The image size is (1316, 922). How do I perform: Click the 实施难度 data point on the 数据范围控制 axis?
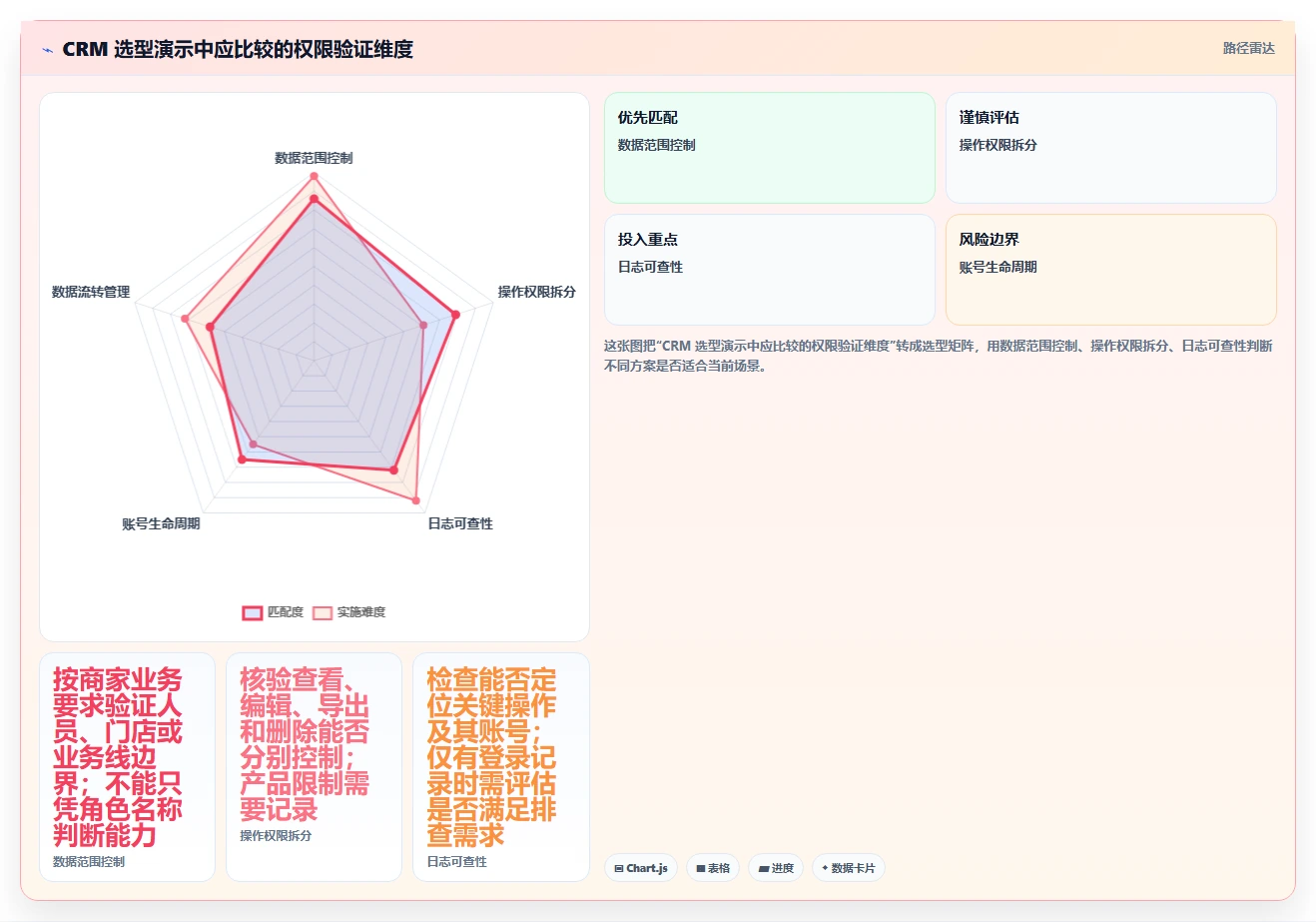(x=314, y=176)
